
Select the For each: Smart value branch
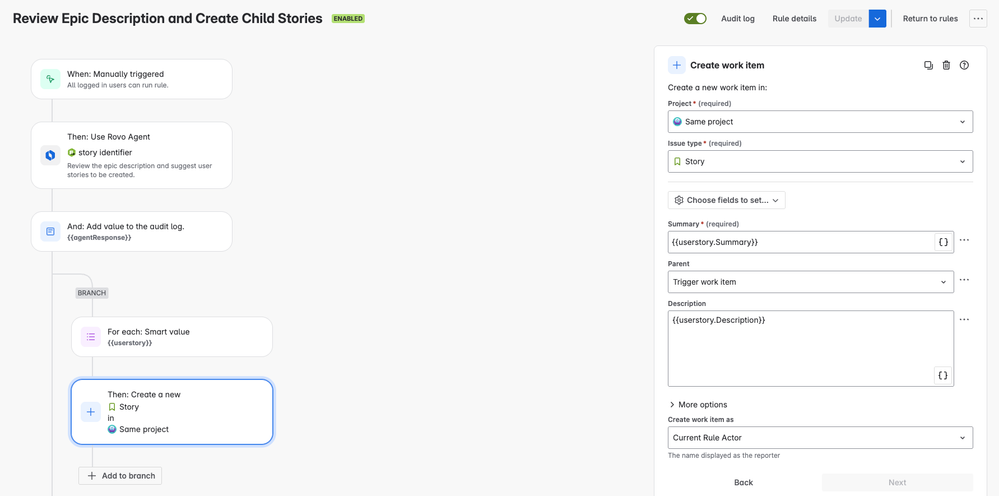(172, 337)
